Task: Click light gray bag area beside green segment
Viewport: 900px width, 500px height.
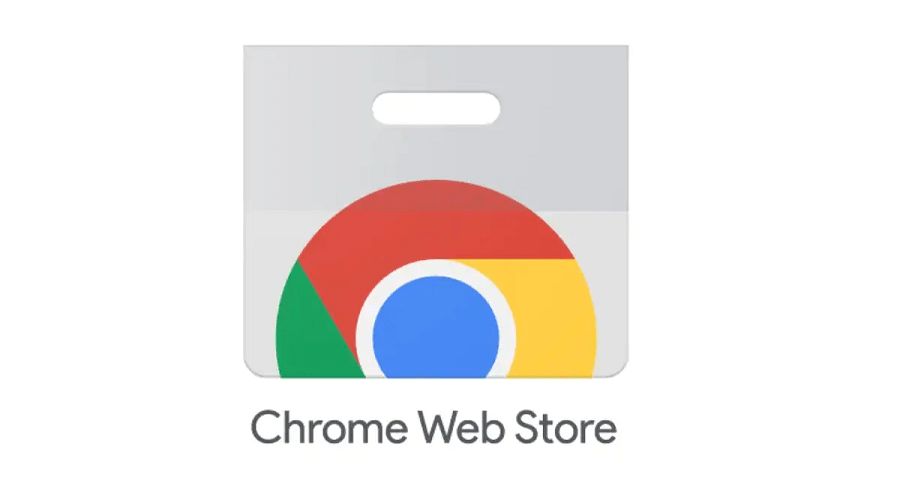Action: point(261,287)
